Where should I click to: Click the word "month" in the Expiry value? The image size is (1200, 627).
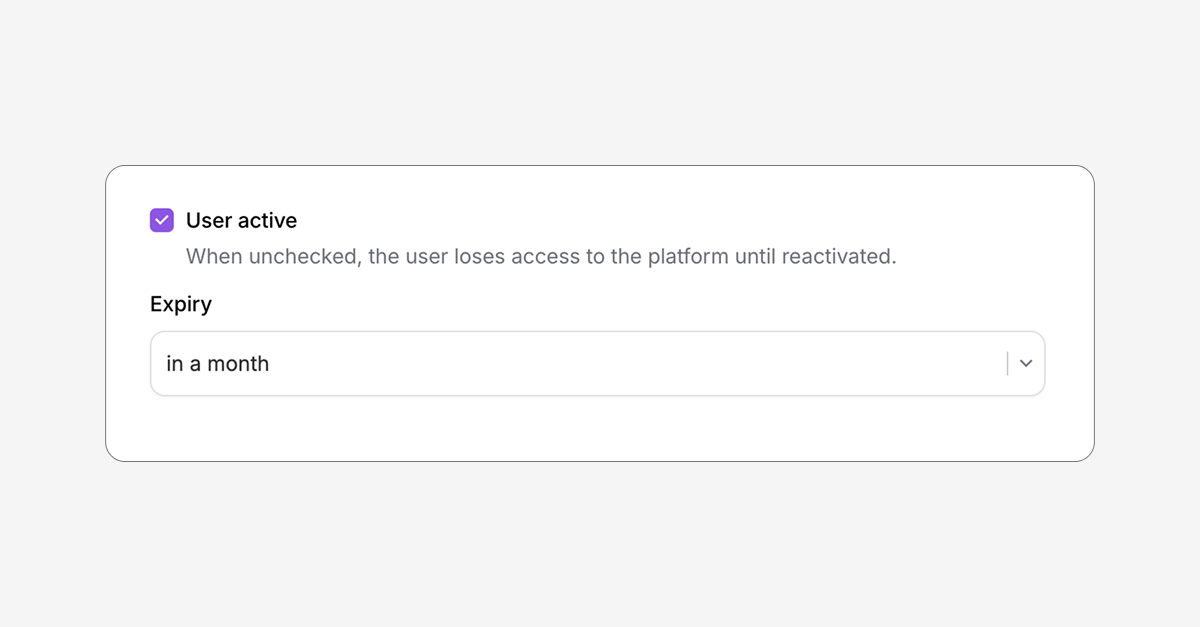click(238, 364)
